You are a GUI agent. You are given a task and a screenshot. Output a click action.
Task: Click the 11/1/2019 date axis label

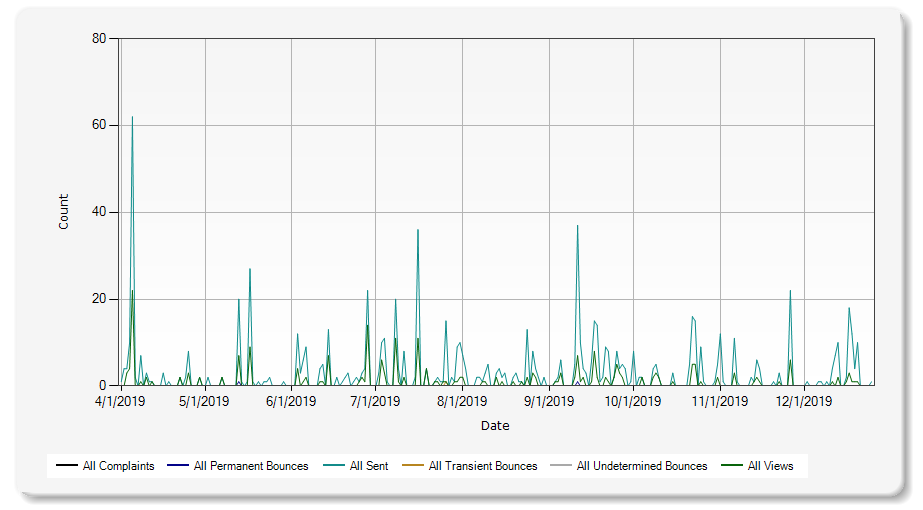[720, 402]
